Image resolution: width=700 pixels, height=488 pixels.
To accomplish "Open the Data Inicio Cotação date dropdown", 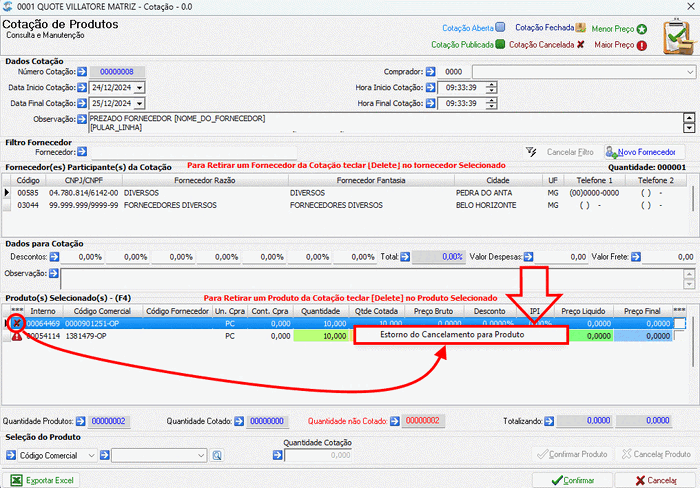I will coord(139,88).
